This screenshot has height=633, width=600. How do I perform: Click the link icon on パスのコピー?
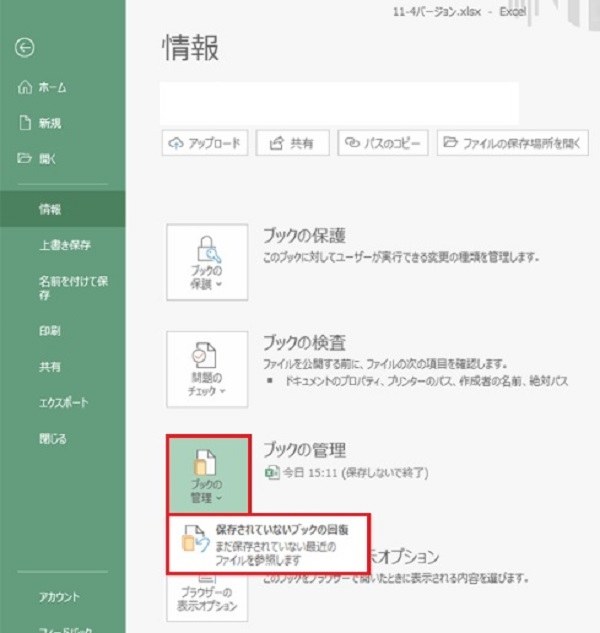[352, 142]
